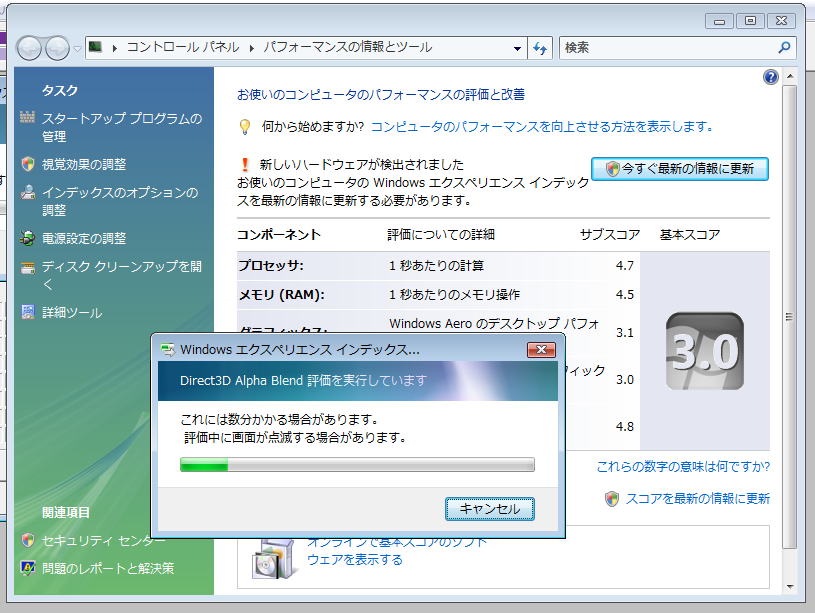Open インデックスのオプションの調整 task
The image size is (815, 613).
[120, 201]
